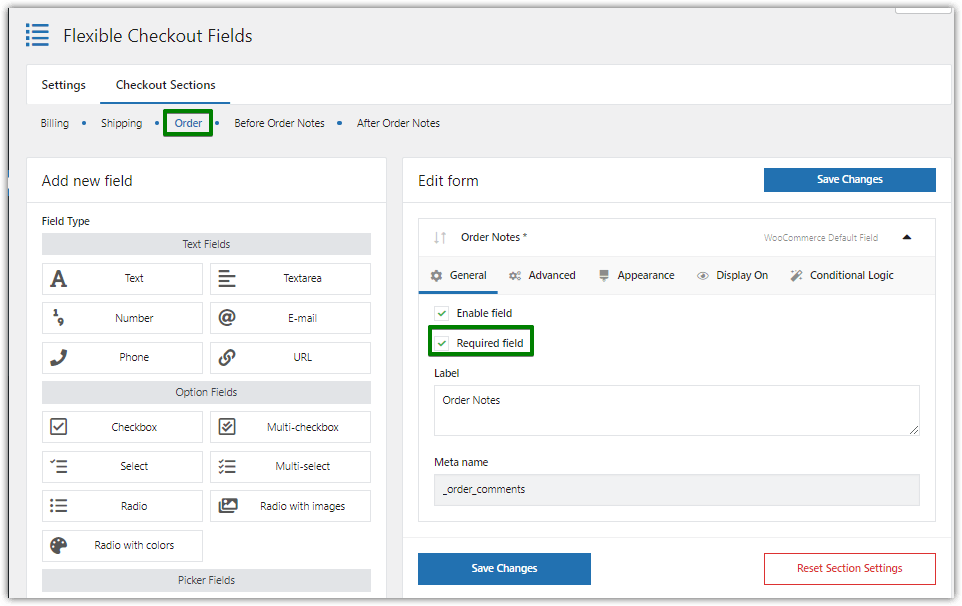Add a Phone field type
This screenshot has height=606, width=962.
(122, 358)
